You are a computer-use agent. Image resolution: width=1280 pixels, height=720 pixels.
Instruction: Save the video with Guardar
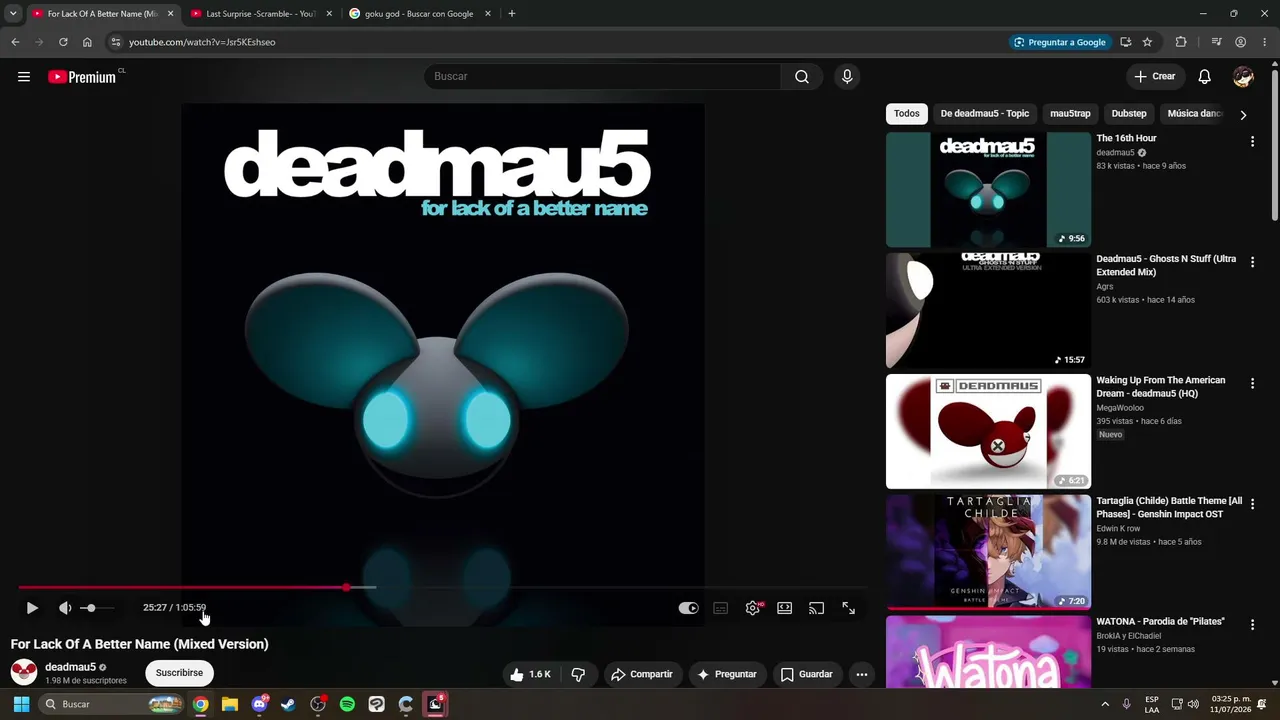(x=806, y=674)
